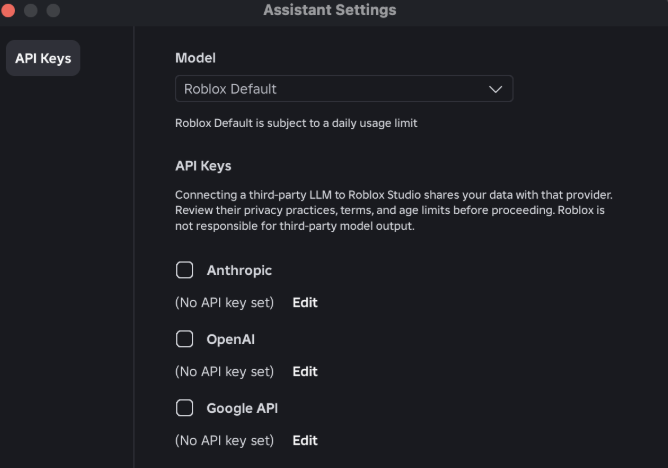The width and height of the screenshot is (668, 468).
Task: Click the Google API provider label
Action: [242, 408]
